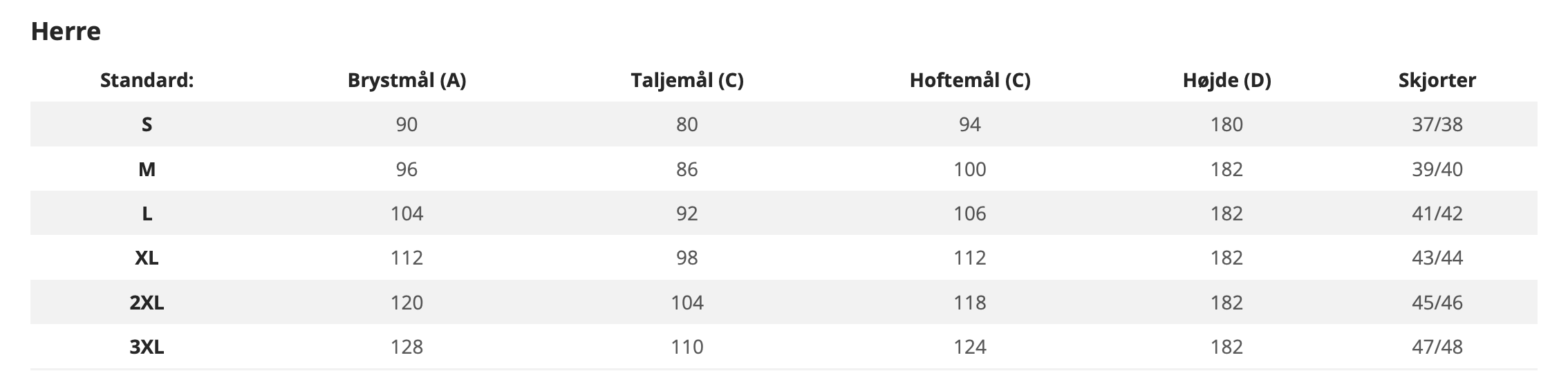
Task: Select the Højde (D) column header
Action: 1226,81
